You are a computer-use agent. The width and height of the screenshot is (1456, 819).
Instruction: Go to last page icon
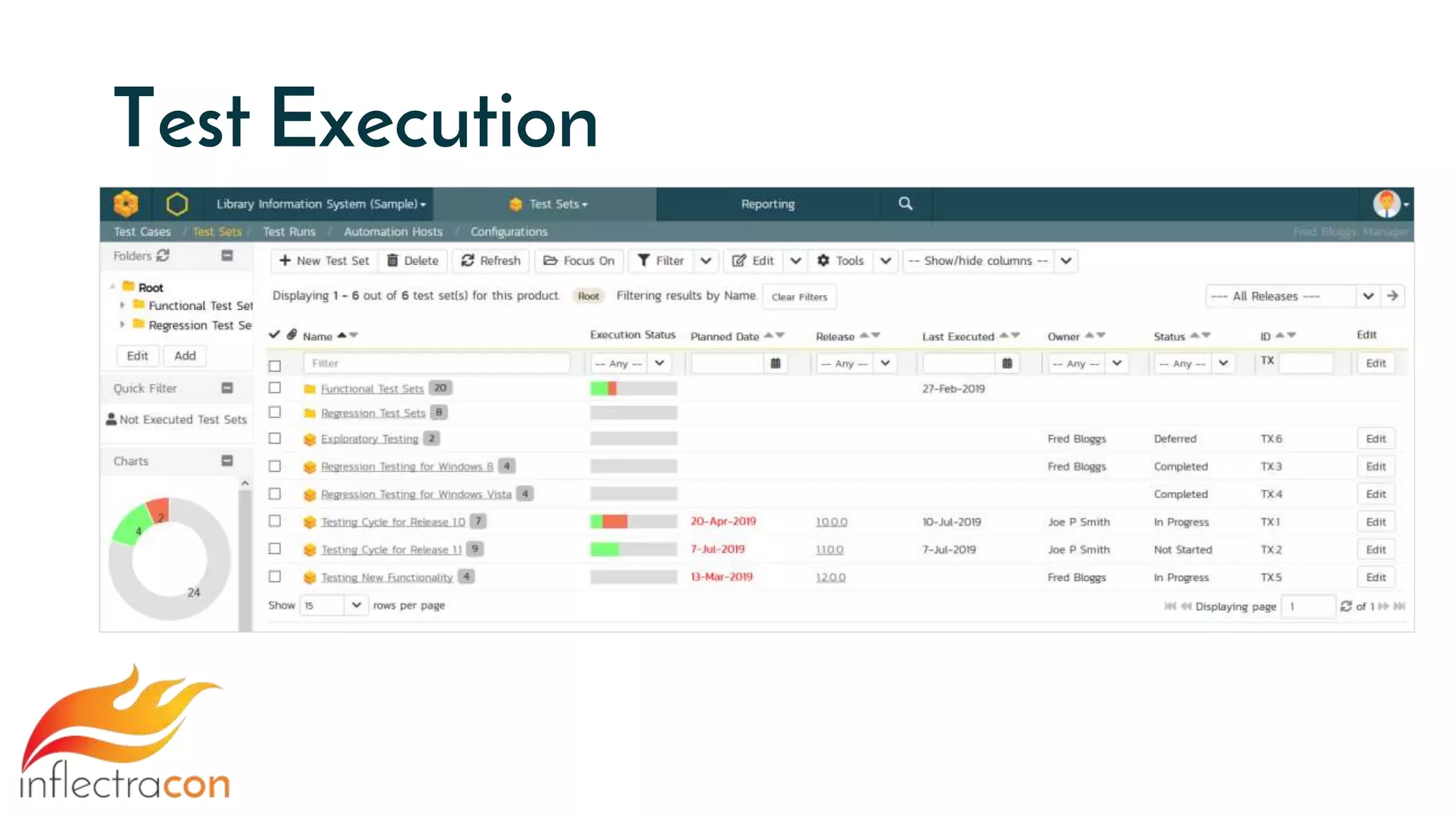[1400, 606]
